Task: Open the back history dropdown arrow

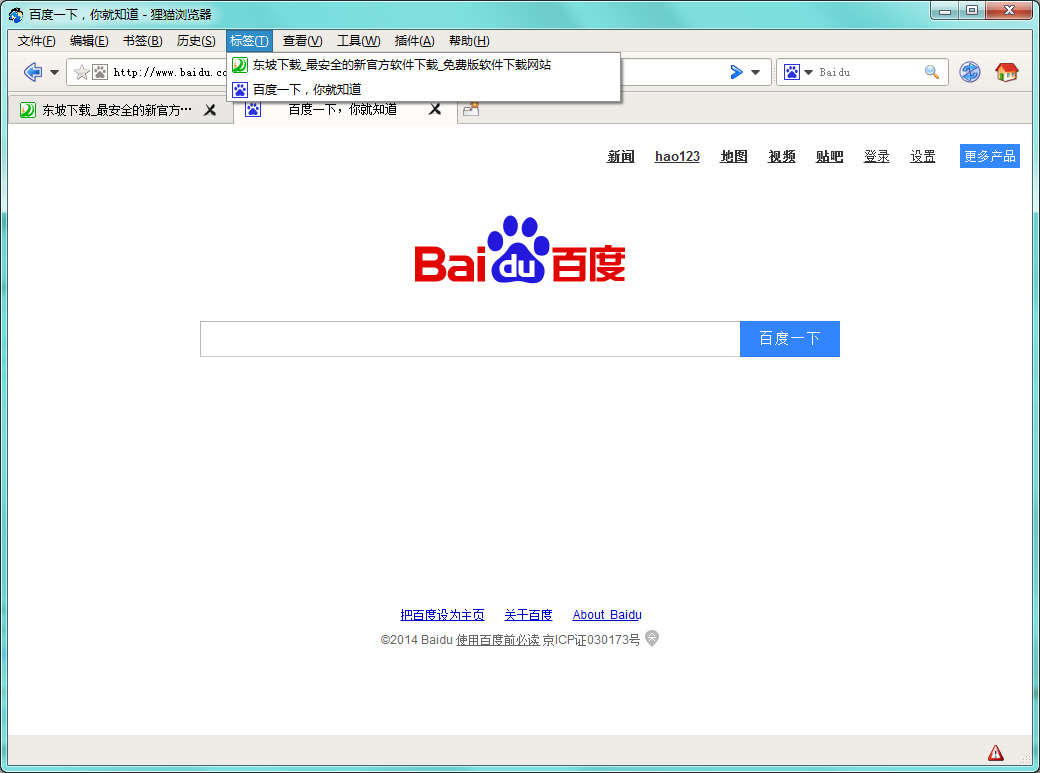Action: [54, 72]
